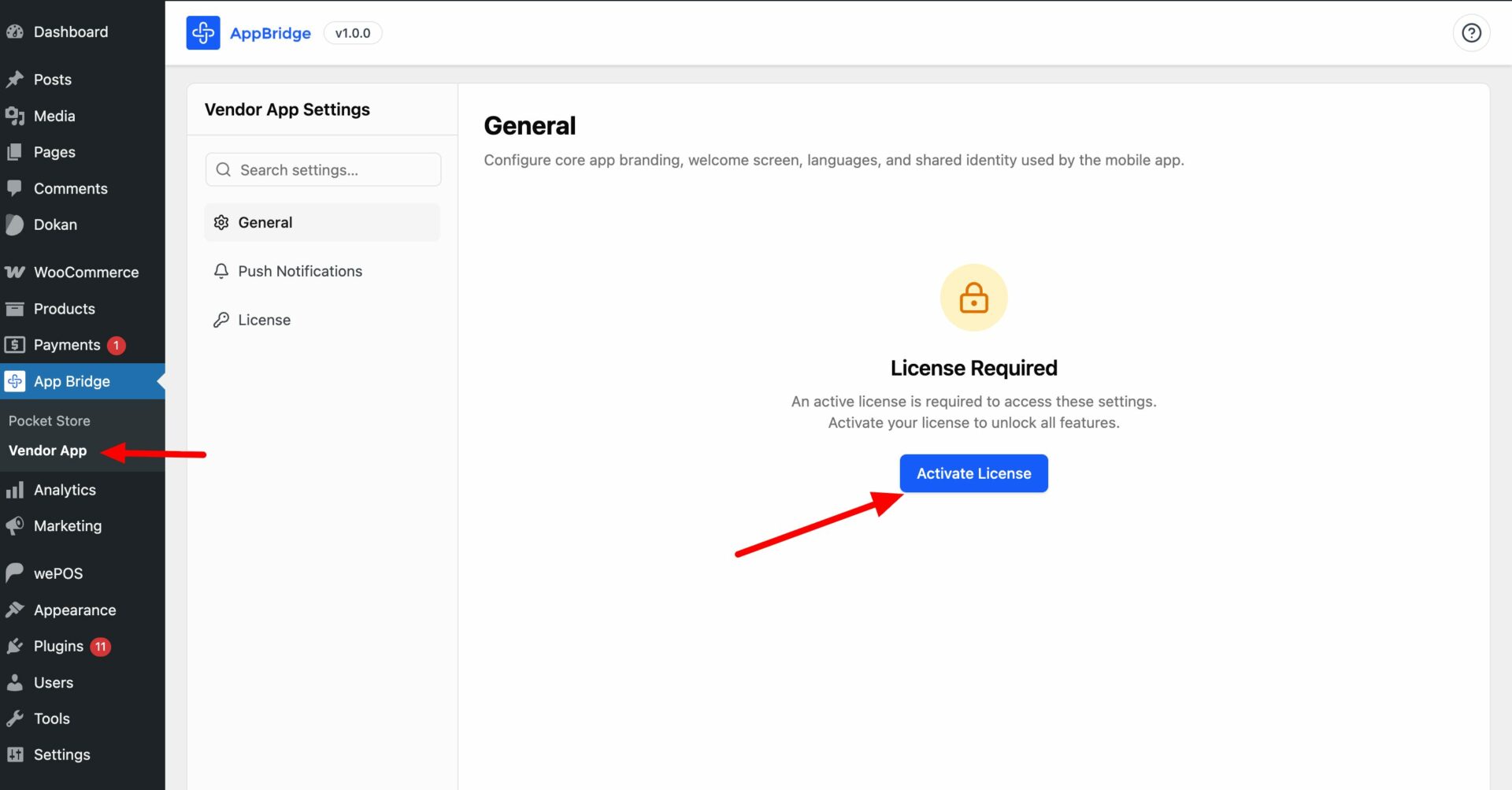Image resolution: width=1512 pixels, height=790 pixels.
Task: Open Pocket Store submenu item
Action: [x=50, y=421]
